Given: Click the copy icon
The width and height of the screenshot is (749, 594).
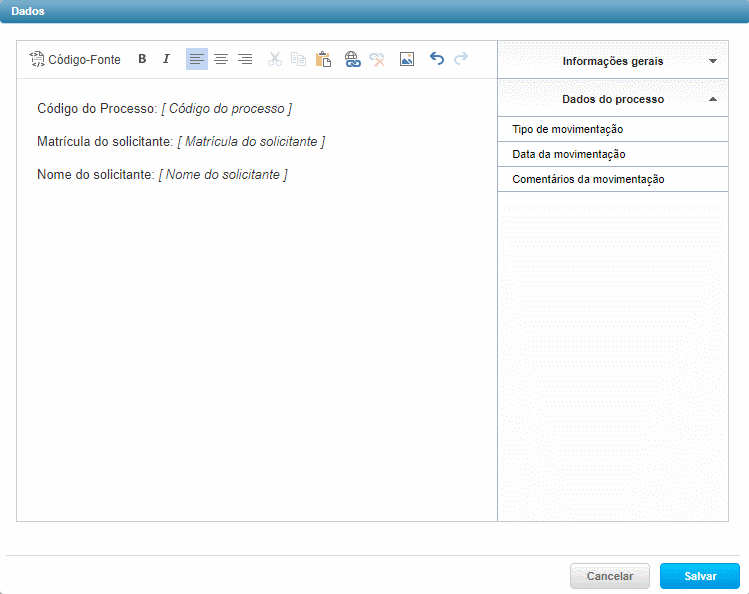Looking at the screenshot, I should [298, 59].
